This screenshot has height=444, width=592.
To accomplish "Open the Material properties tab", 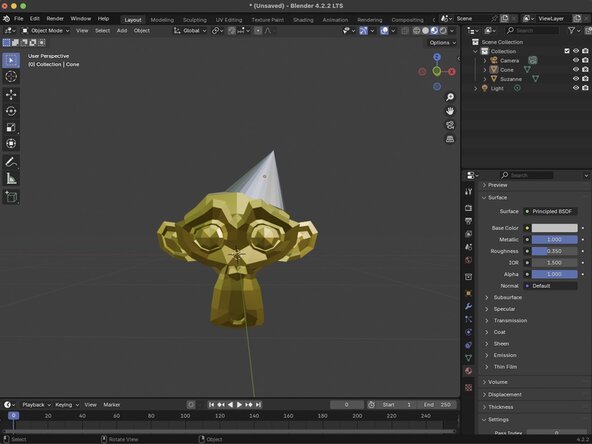I will [x=469, y=371].
